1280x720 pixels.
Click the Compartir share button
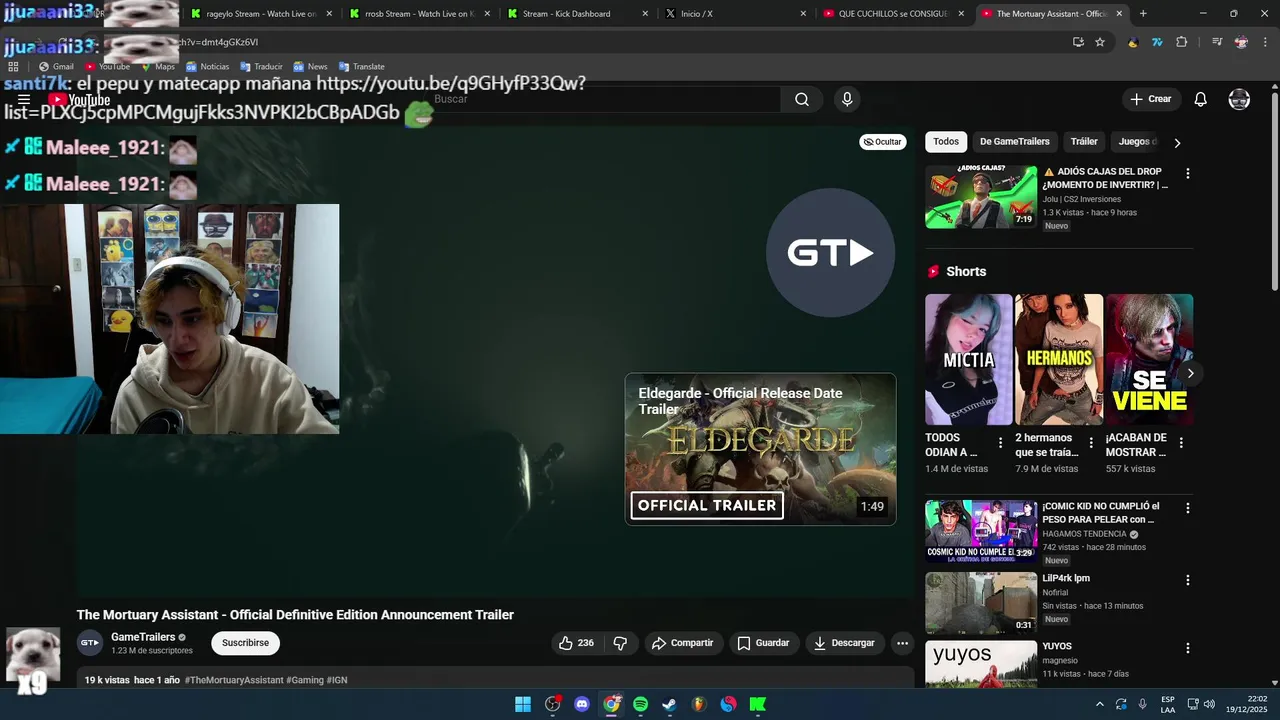tap(683, 643)
